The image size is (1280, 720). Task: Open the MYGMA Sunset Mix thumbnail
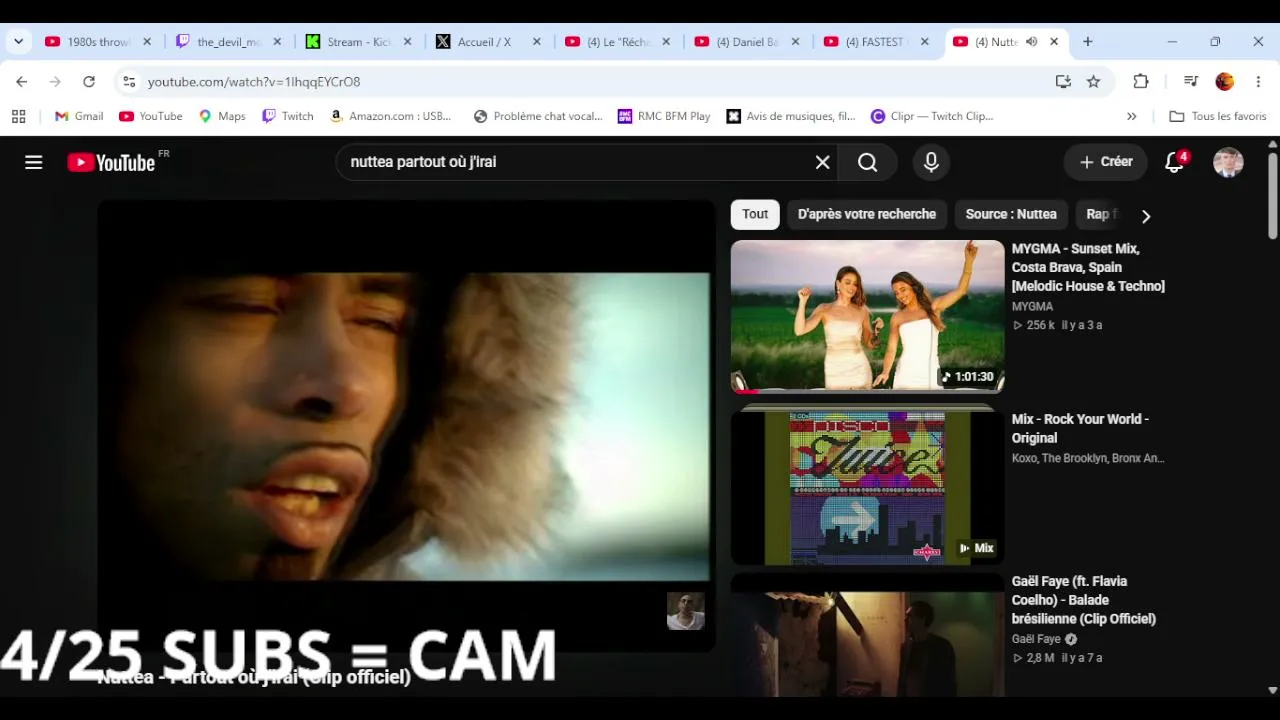[867, 316]
